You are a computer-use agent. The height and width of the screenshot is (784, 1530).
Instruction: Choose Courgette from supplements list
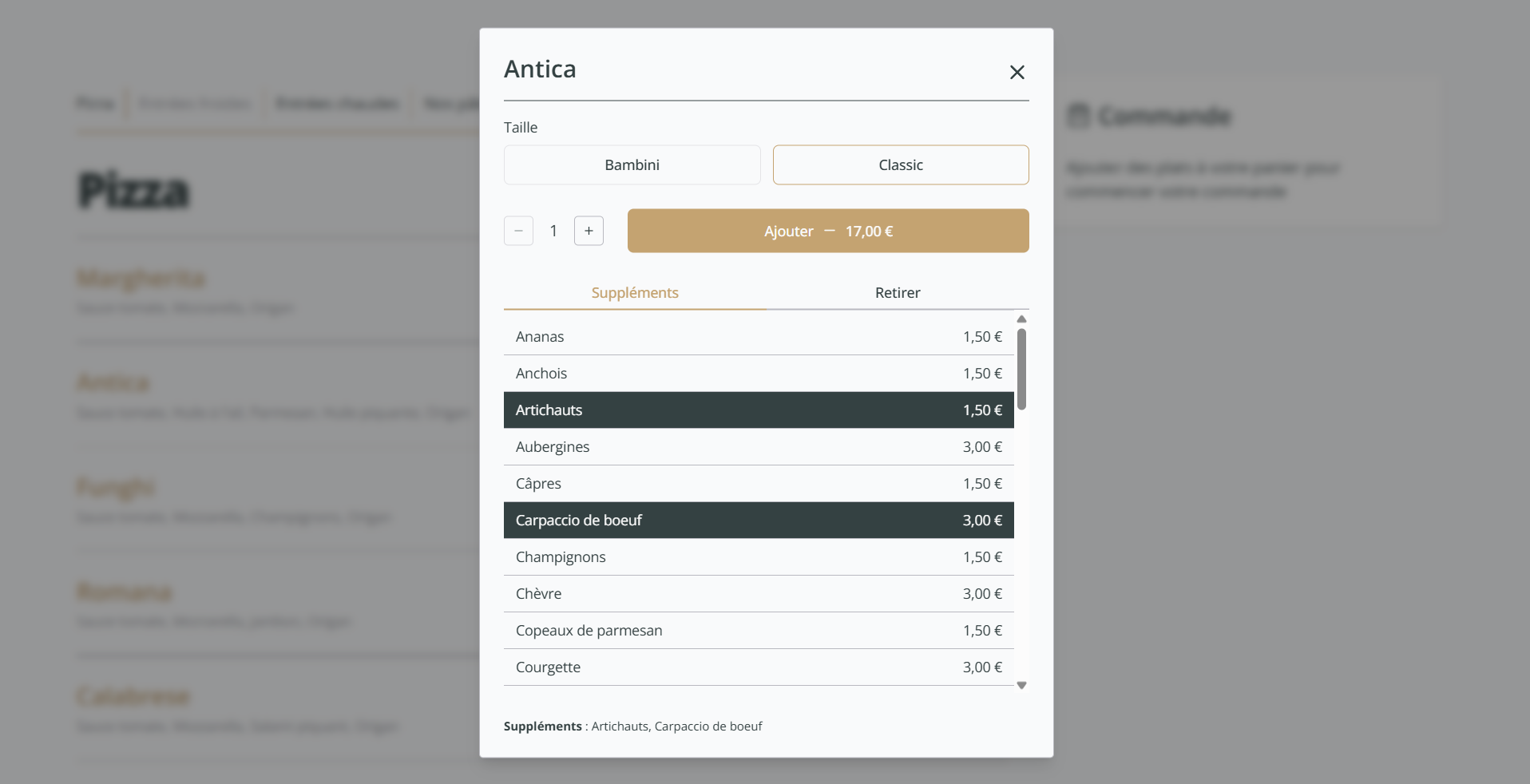point(758,667)
